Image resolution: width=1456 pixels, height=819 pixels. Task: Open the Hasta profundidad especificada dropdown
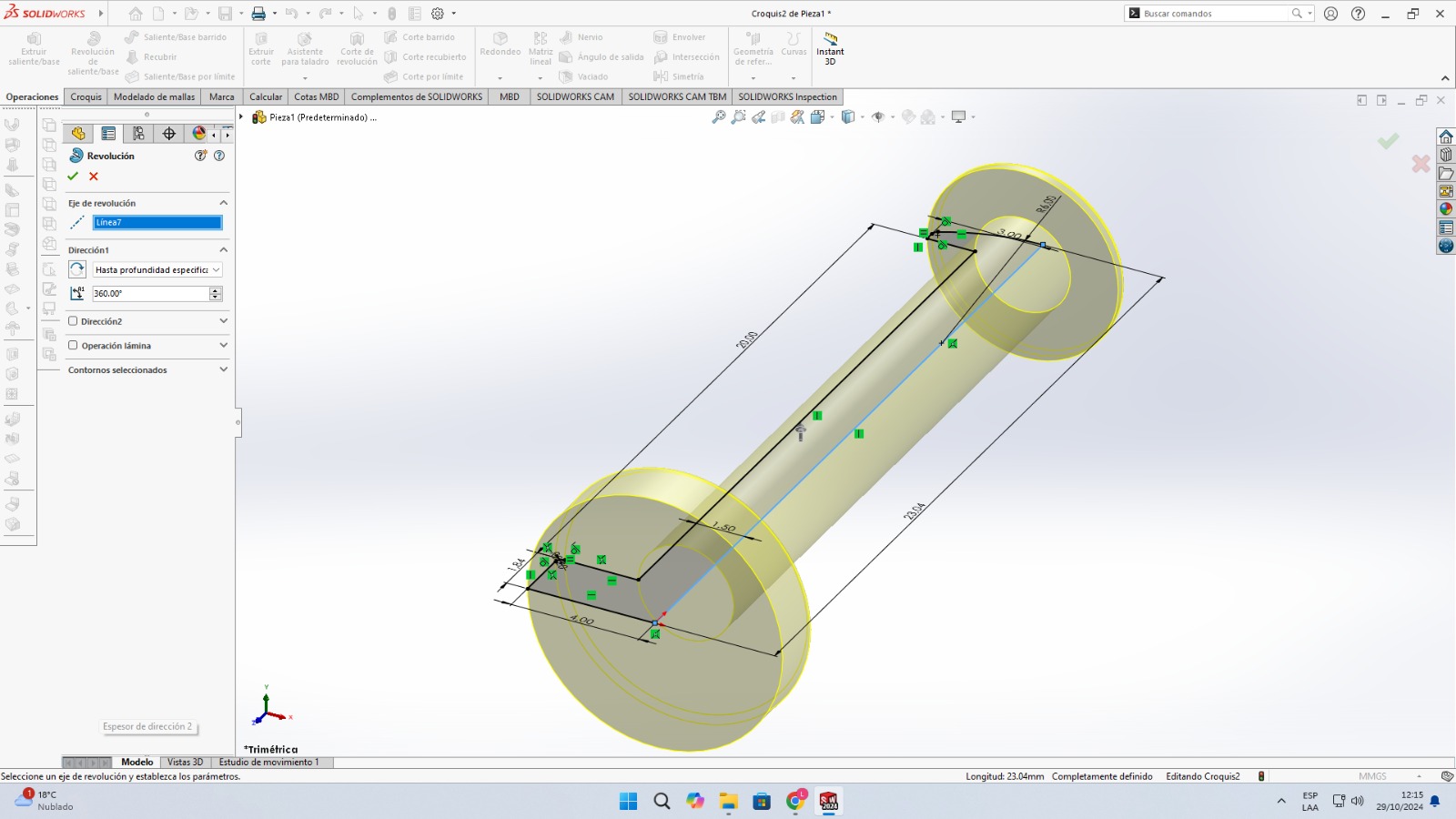(157, 270)
